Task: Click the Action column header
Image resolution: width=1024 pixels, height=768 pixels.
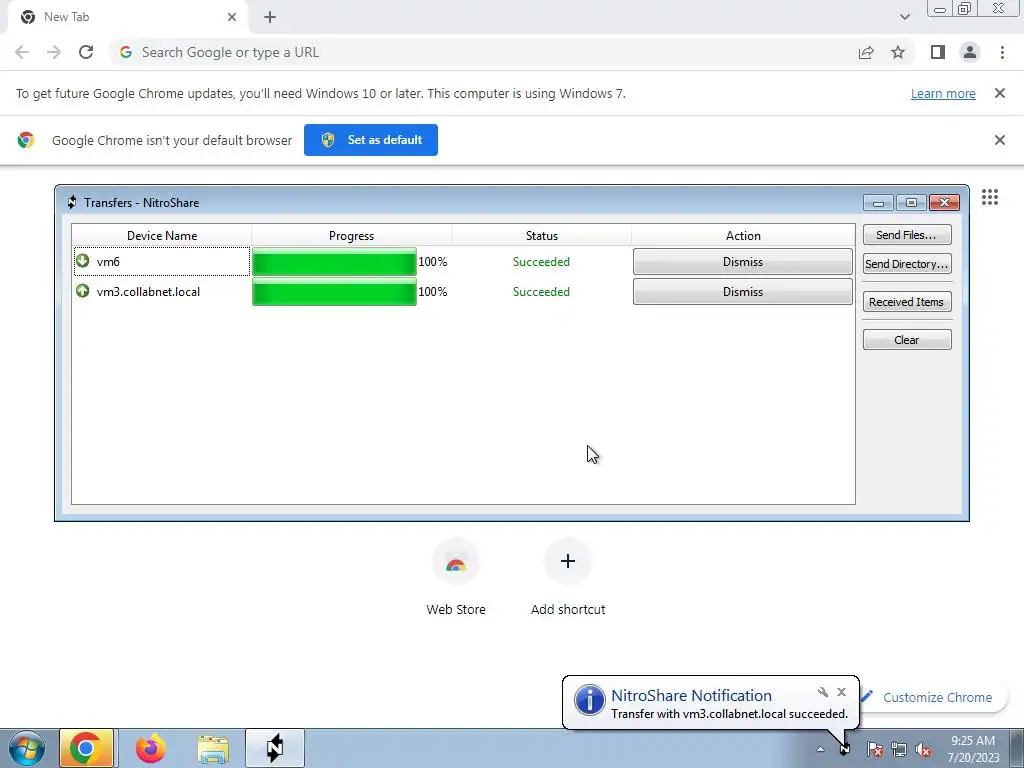Action: coord(743,236)
